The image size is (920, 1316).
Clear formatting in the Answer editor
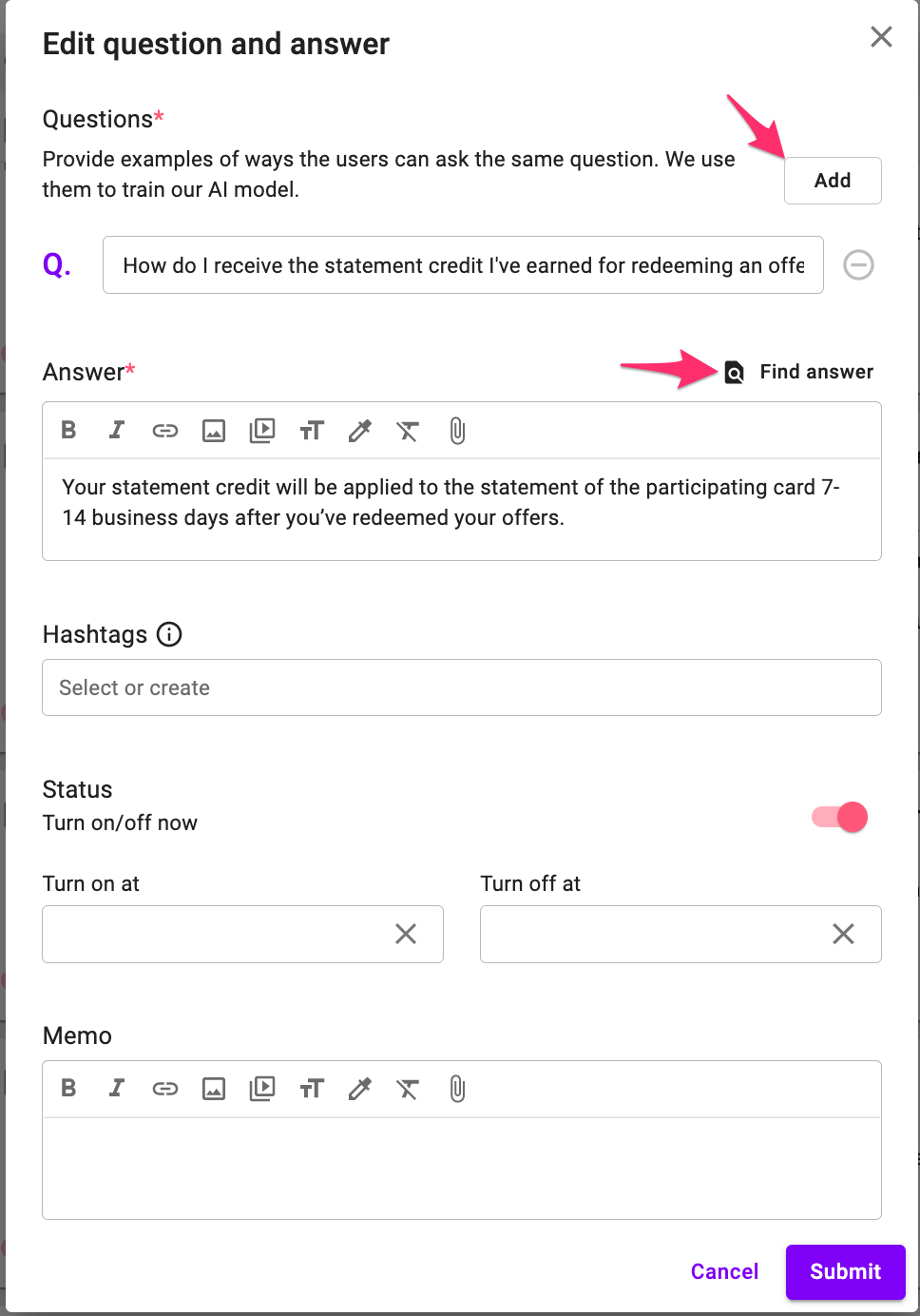pos(408,431)
